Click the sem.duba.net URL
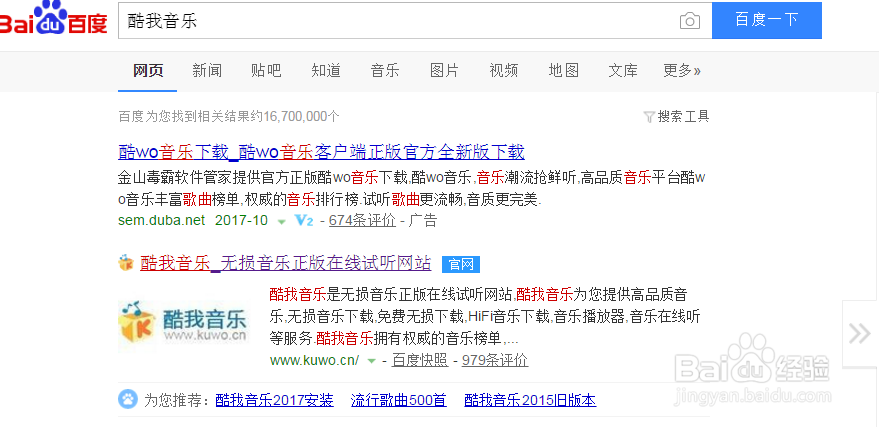 (162, 220)
